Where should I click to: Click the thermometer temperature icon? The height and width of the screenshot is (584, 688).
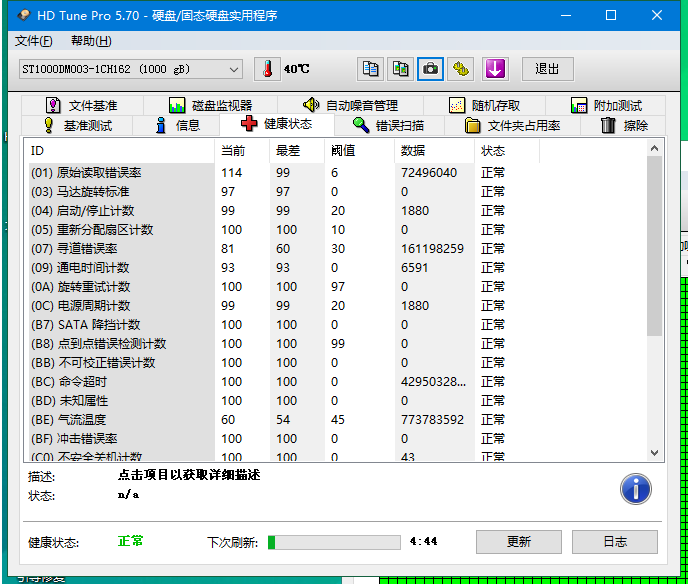pyautogui.click(x=267, y=69)
